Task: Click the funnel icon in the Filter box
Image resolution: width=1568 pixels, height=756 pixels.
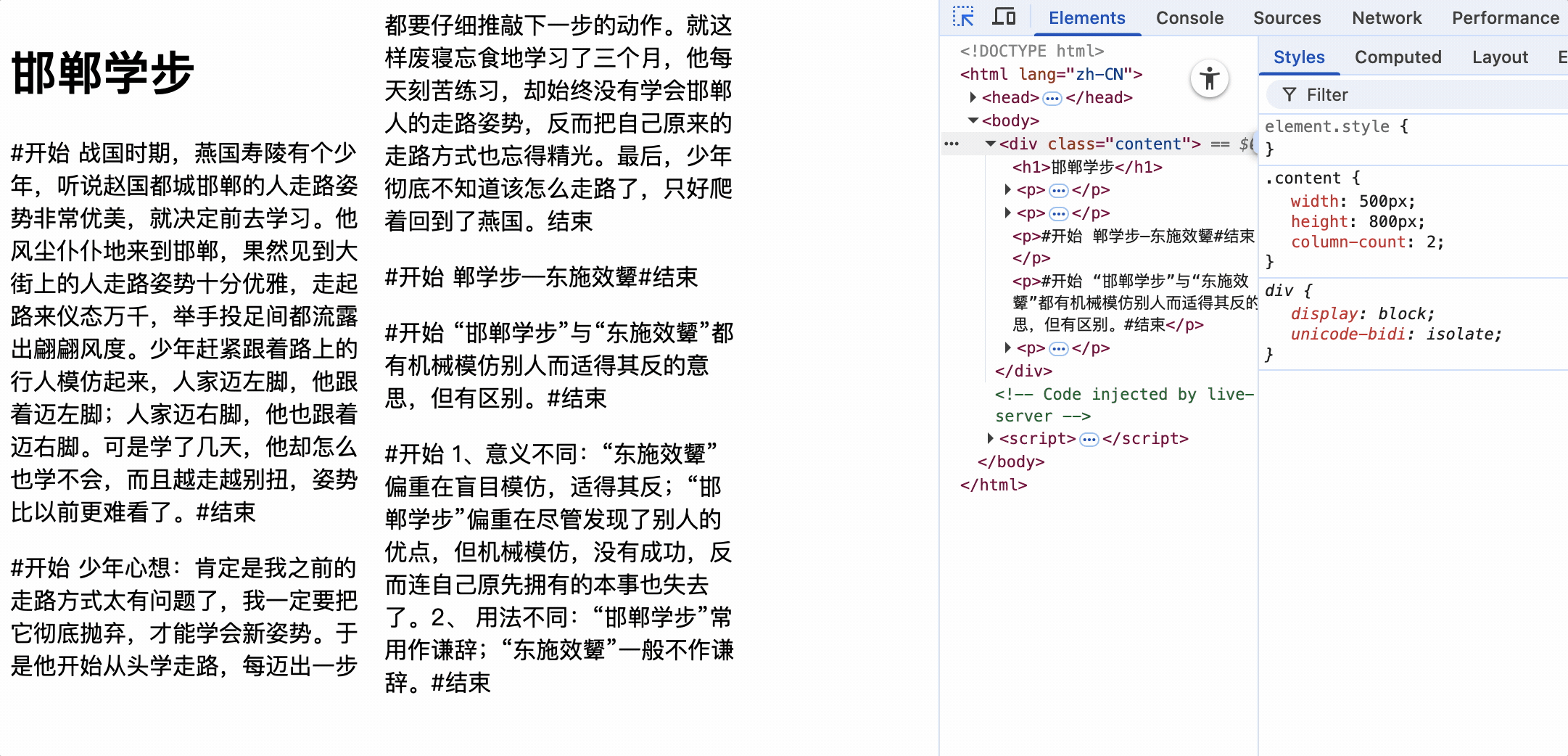Action: [x=1289, y=95]
